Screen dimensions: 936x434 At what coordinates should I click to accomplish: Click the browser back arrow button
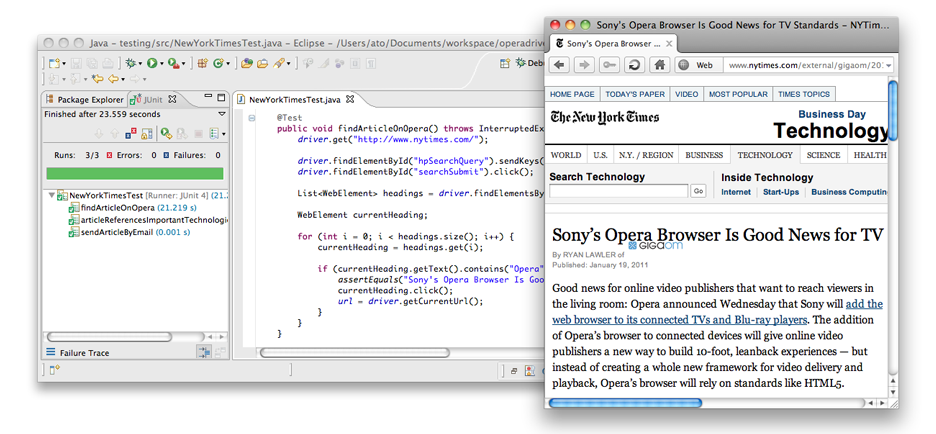[559, 65]
